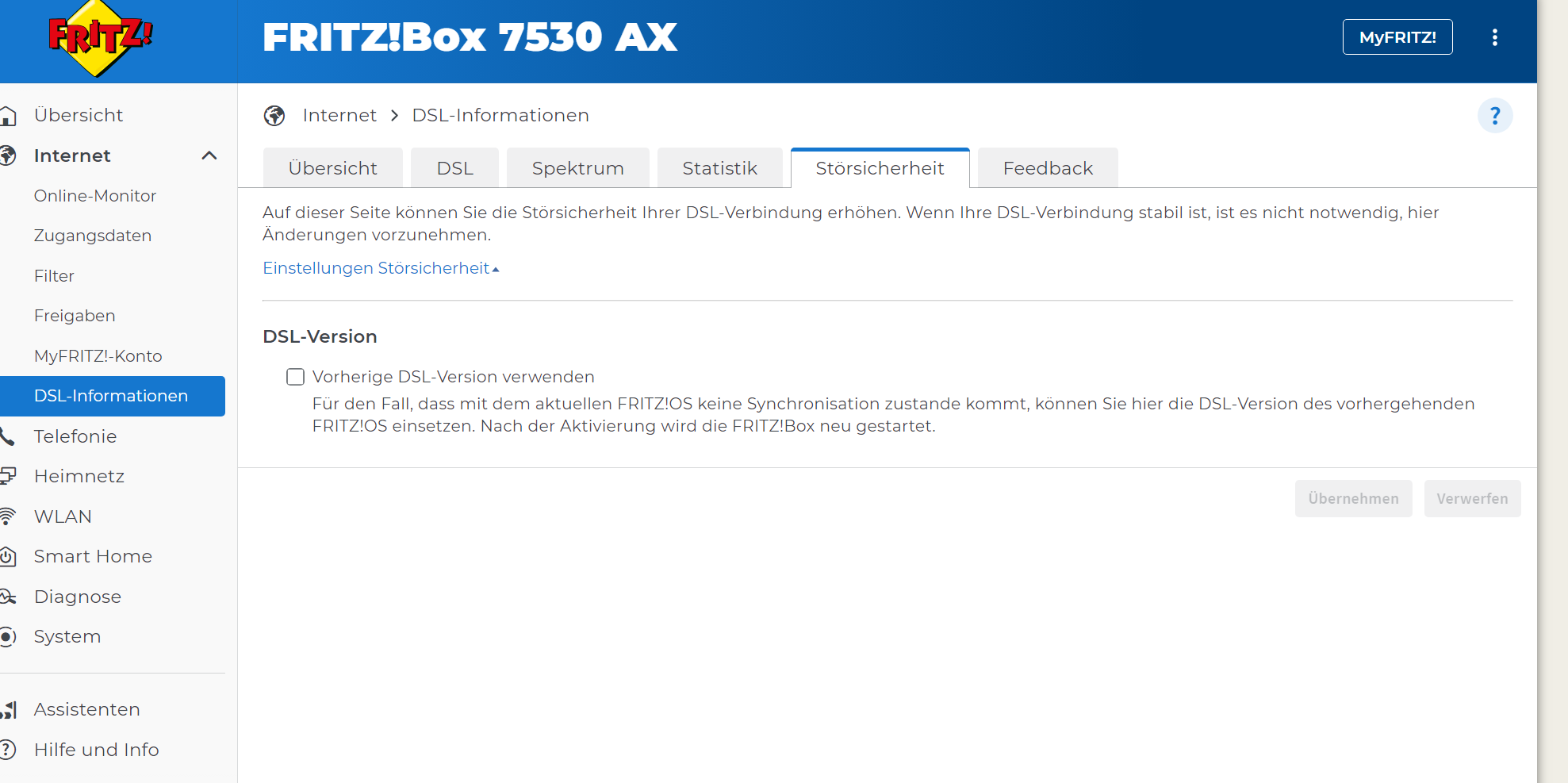The height and width of the screenshot is (783, 1568).
Task: Switch to the Übersicht tab
Action: pyautogui.click(x=333, y=168)
